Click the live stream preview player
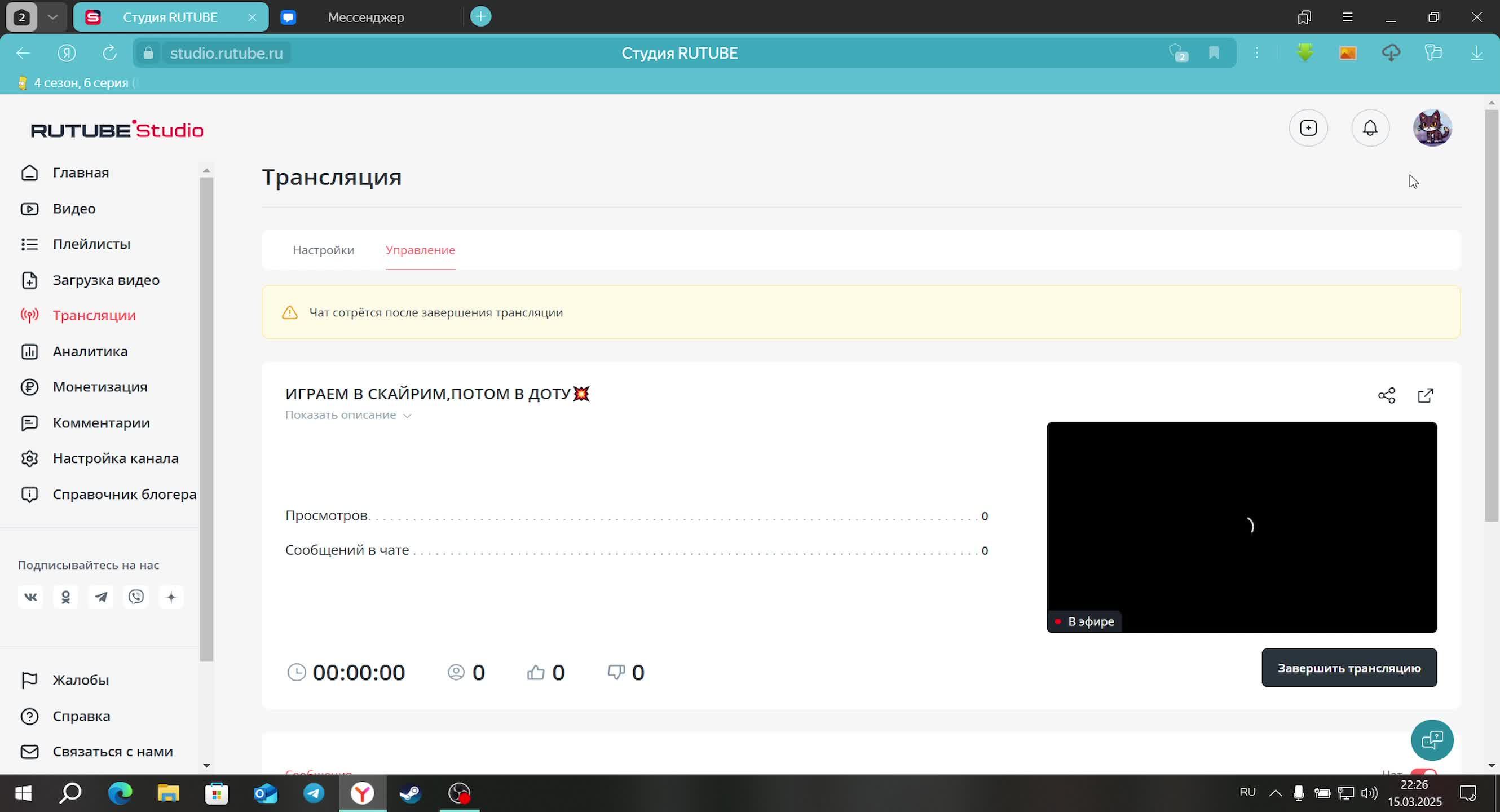 tap(1242, 527)
